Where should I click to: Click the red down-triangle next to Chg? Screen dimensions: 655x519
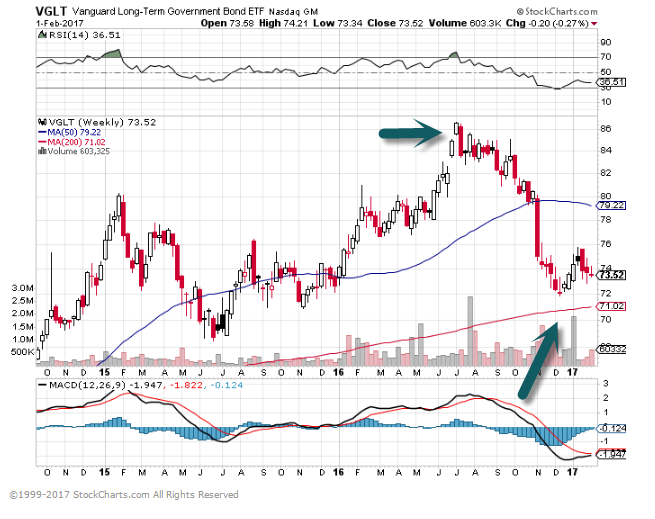(594, 24)
